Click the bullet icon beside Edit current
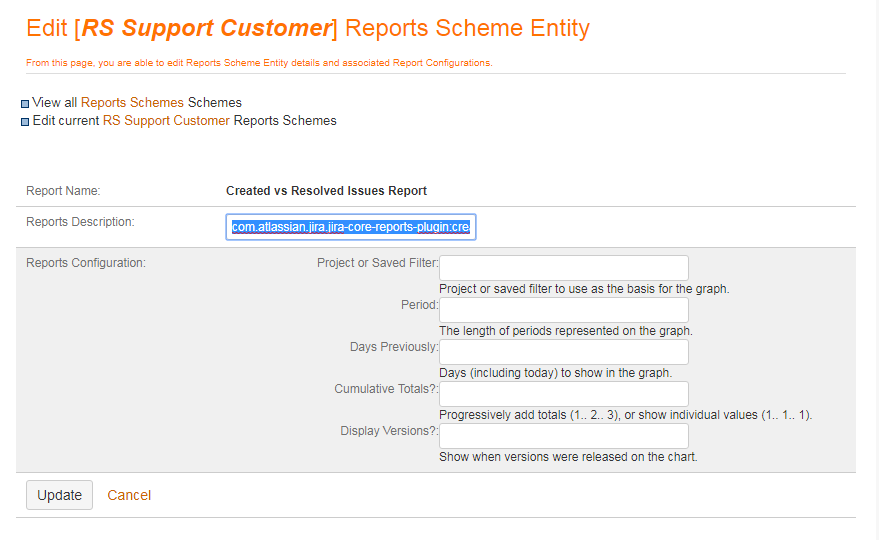 [25, 122]
